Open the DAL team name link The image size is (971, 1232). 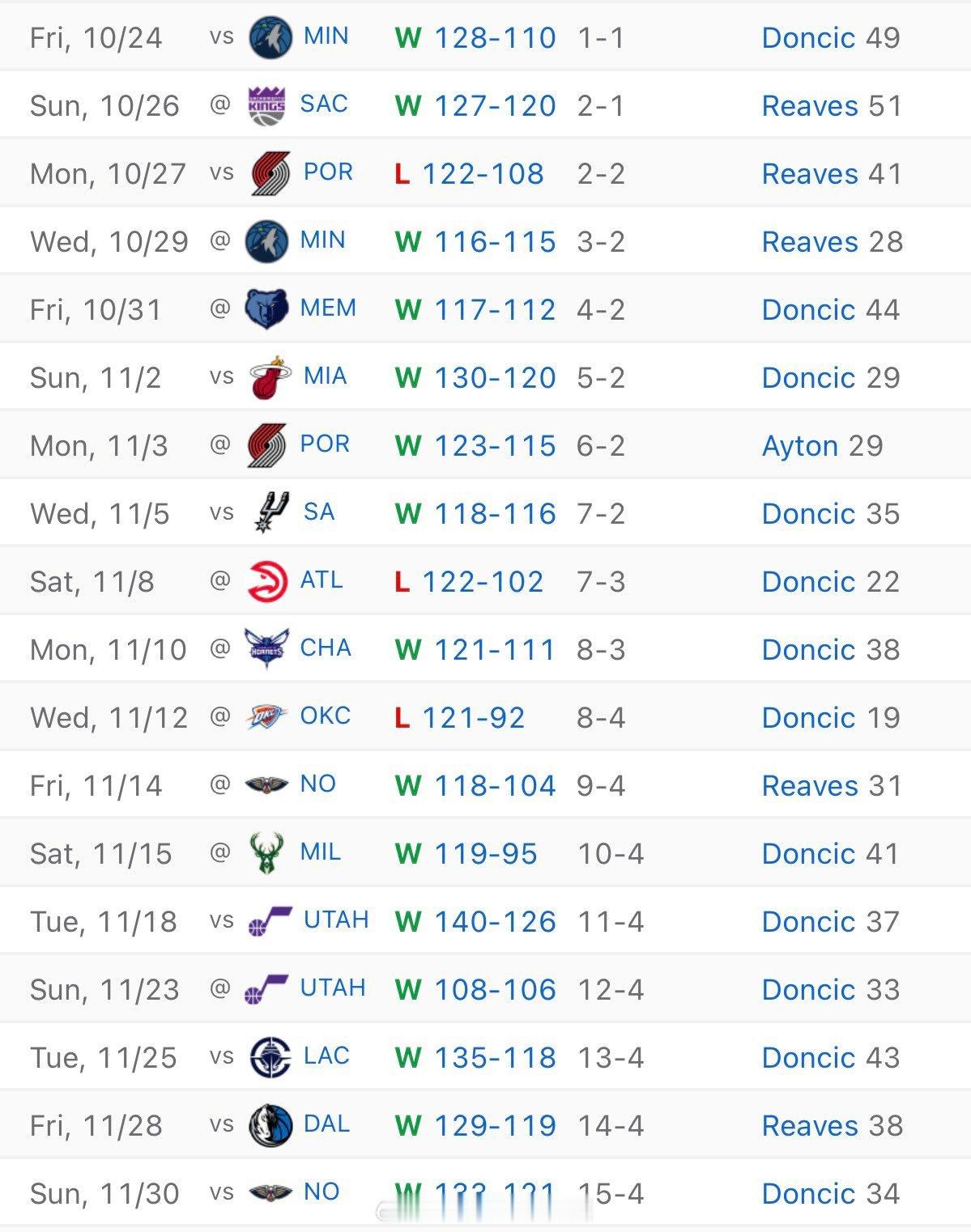[x=326, y=1124]
